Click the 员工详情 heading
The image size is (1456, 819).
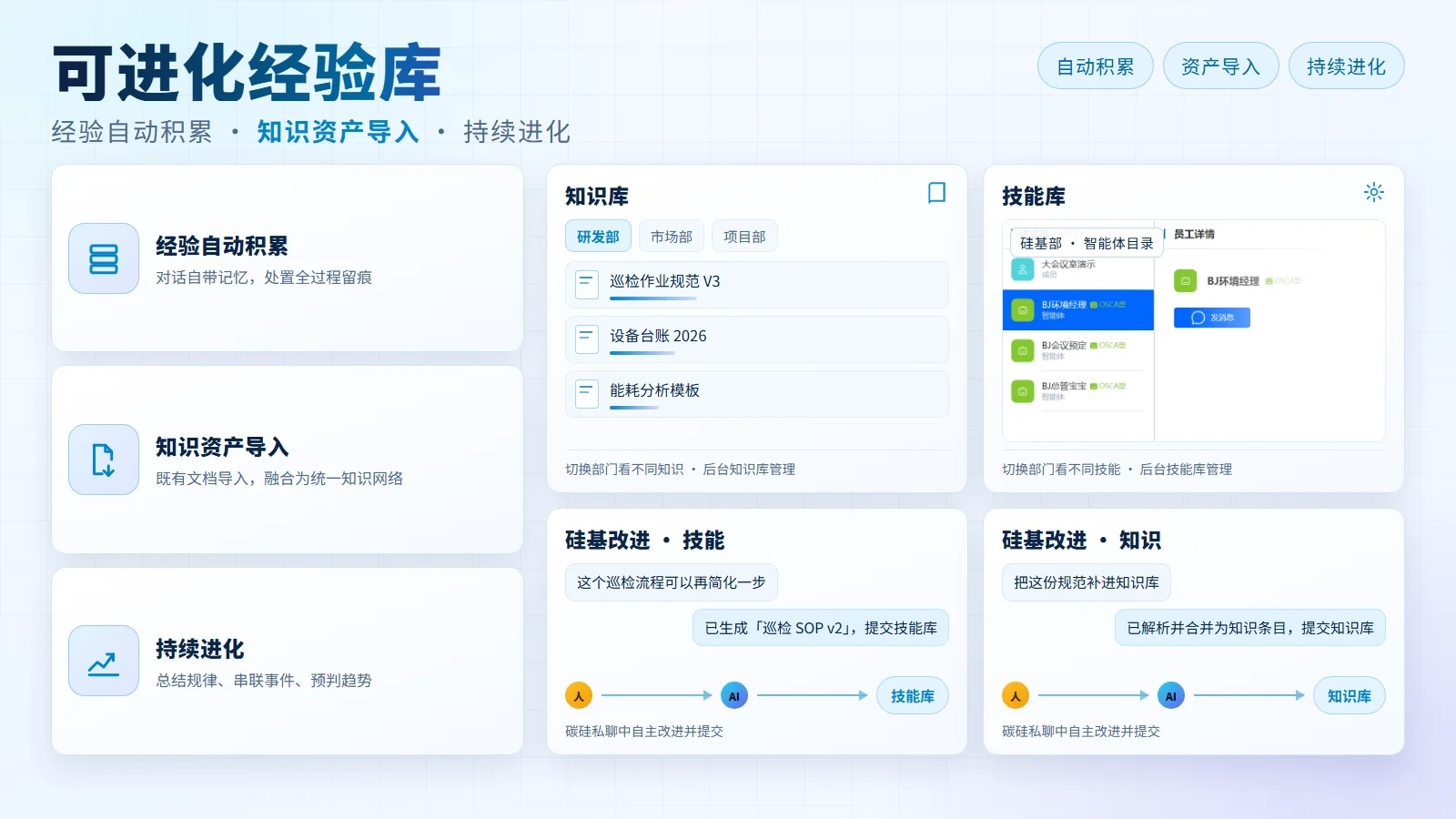pyautogui.click(x=1194, y=235)
